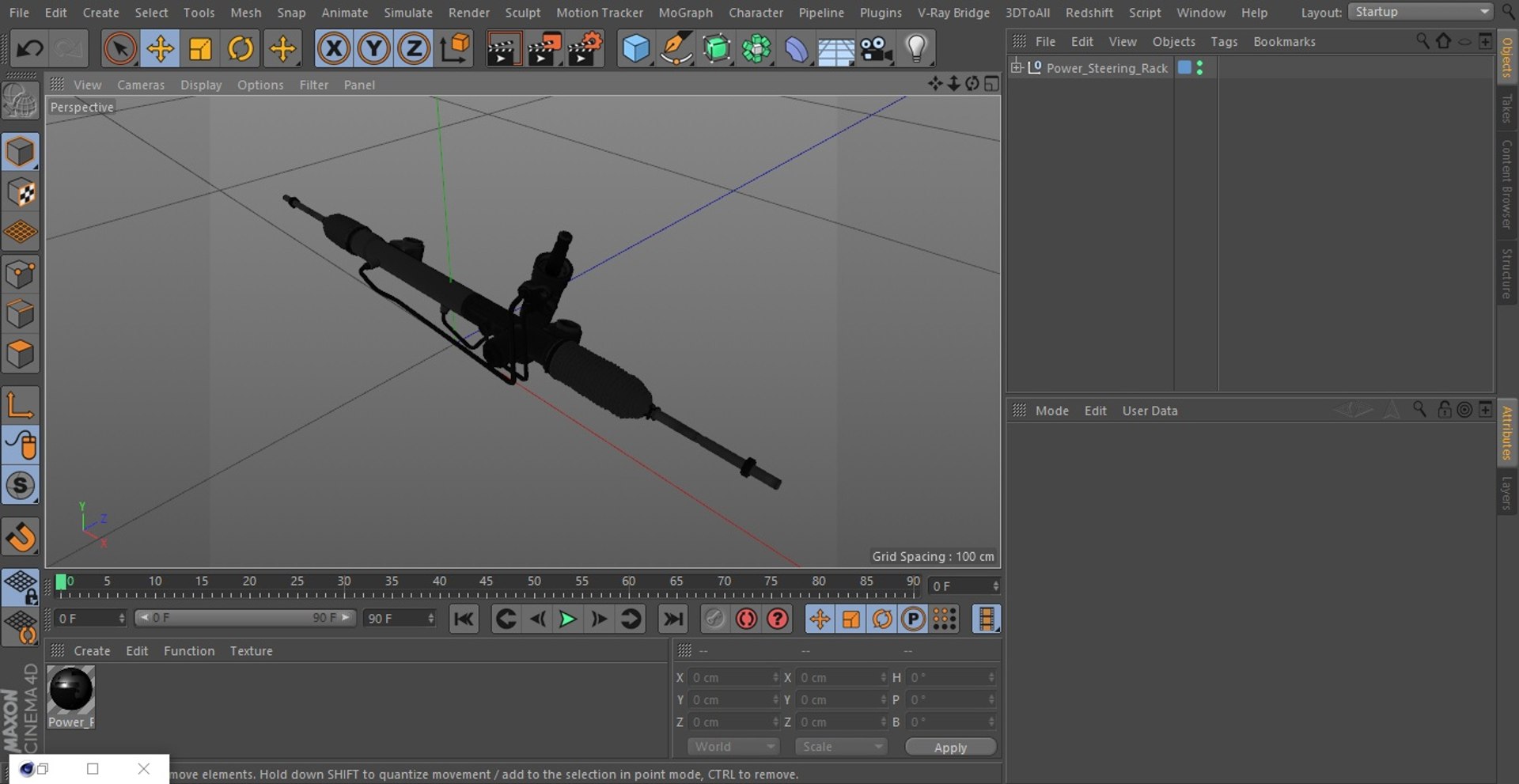Select the Power_F material thumbnail
1519x784 pixels.
71,697
